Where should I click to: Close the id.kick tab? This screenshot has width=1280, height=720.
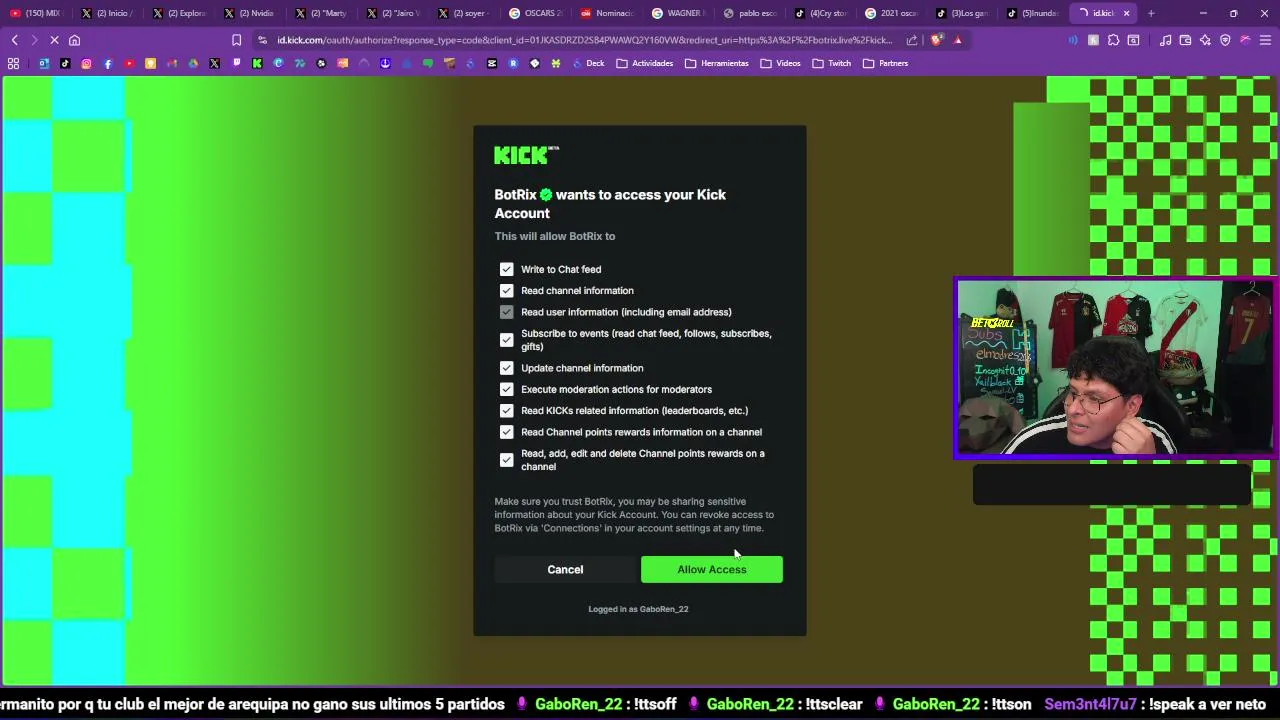point(1126,13)
